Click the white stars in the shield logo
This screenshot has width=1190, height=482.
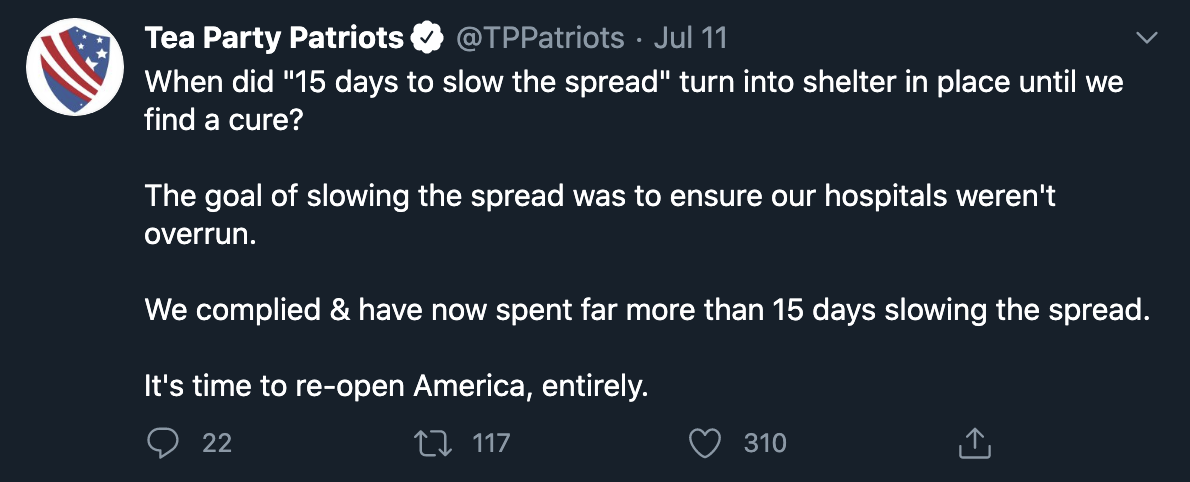(90, 47)
